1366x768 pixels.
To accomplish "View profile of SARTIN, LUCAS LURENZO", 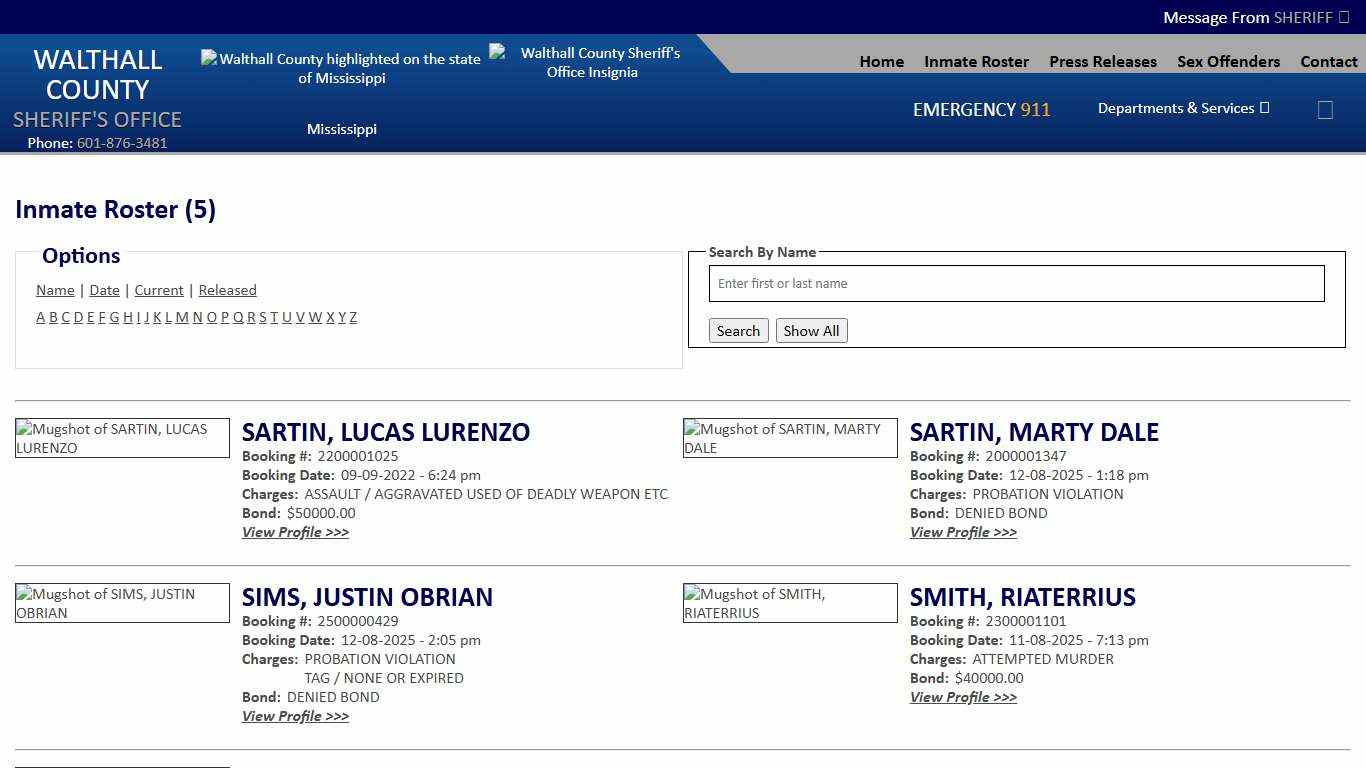I will pyautogui.click(x=295, y=532).
